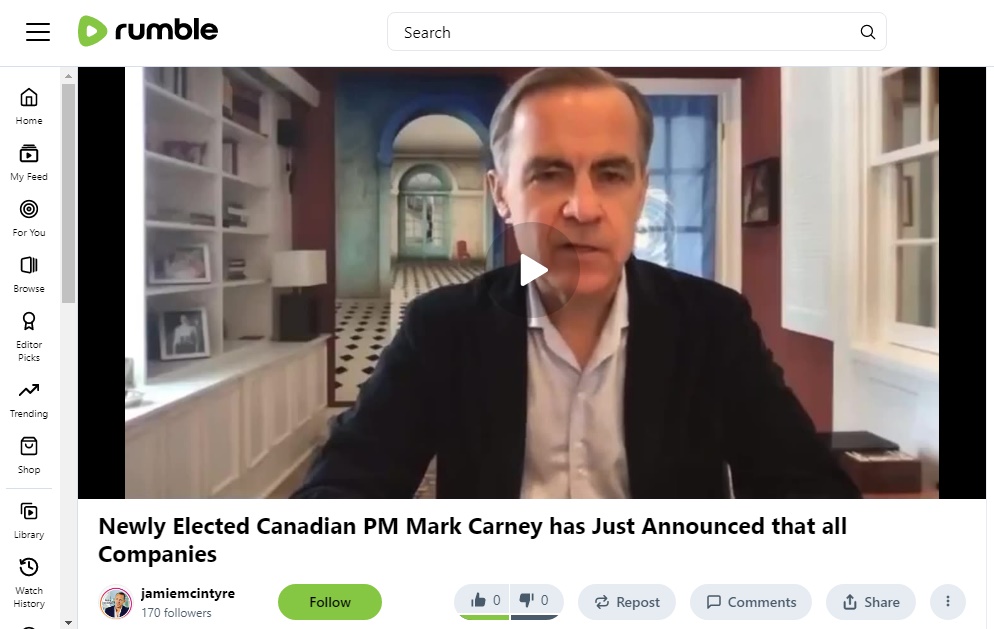Click the Repost button
The height and width of the screenshot is (629, 994).
(627, 602)
